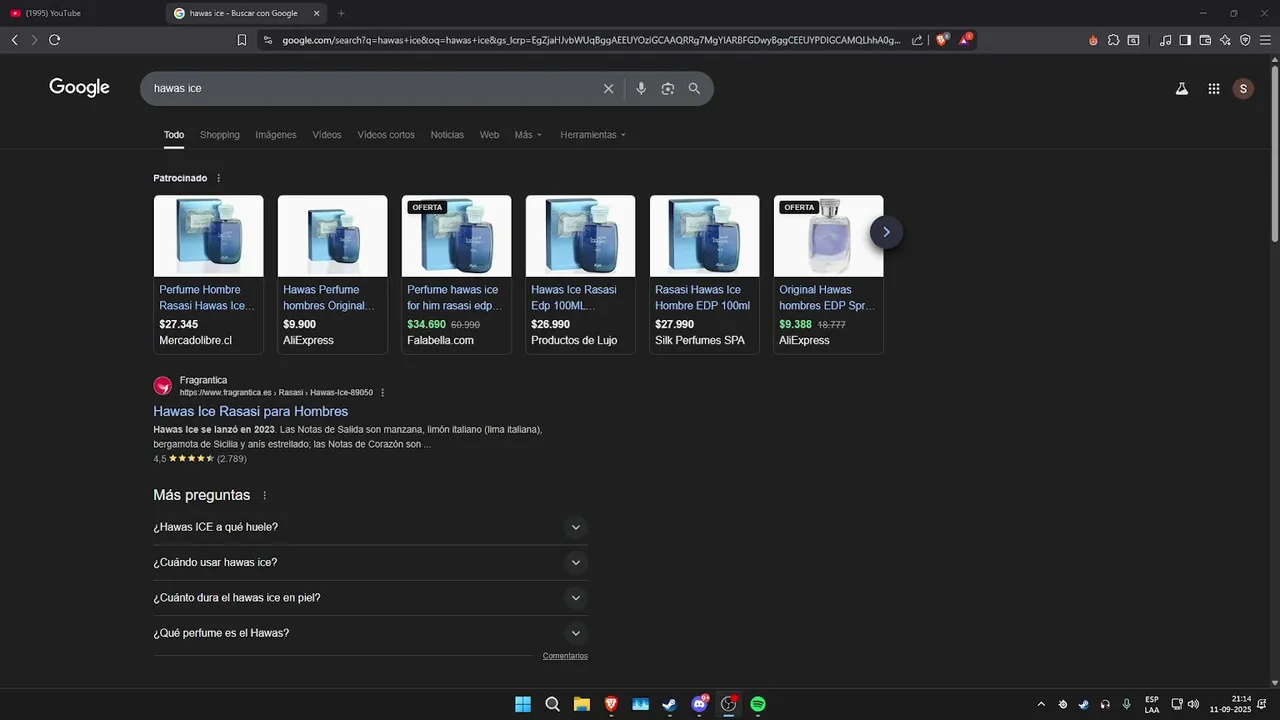Clear the search box with the X icon
Image resolution: width=1280 pixels, height=720 pixels.
click(608, 89)
